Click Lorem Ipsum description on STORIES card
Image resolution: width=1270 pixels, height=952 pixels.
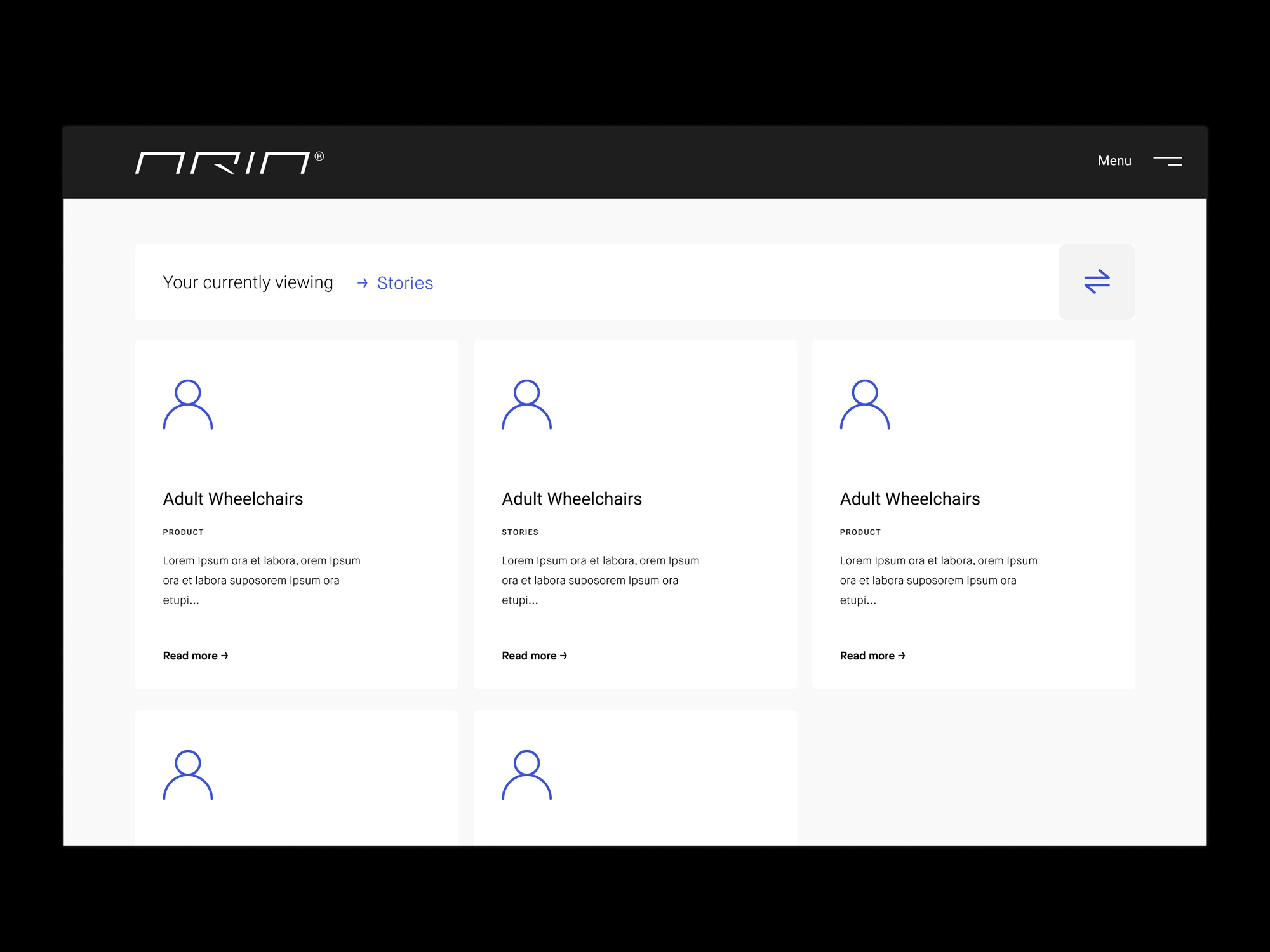click(x=601, y=580)
